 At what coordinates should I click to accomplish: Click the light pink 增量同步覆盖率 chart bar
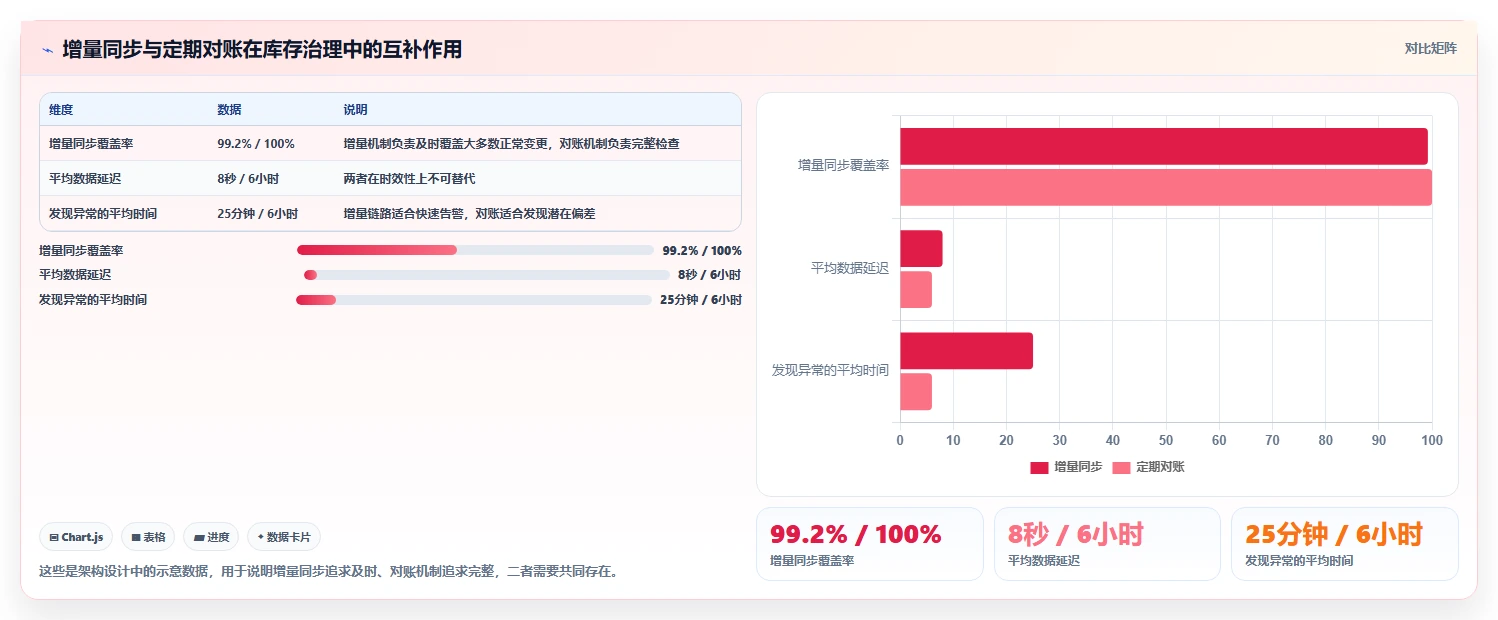tap(1166, 187)
